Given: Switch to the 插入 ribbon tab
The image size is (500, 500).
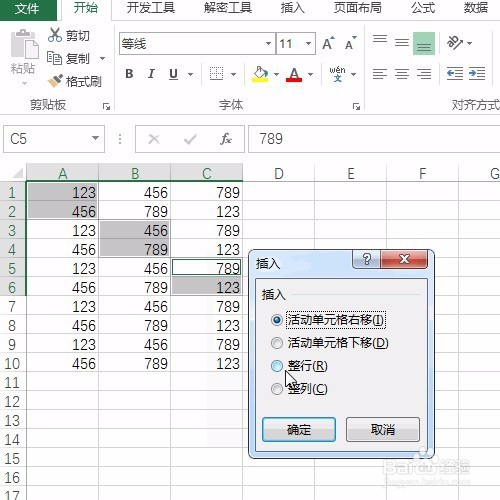Looking at the screenshot, I should (293, 8).
